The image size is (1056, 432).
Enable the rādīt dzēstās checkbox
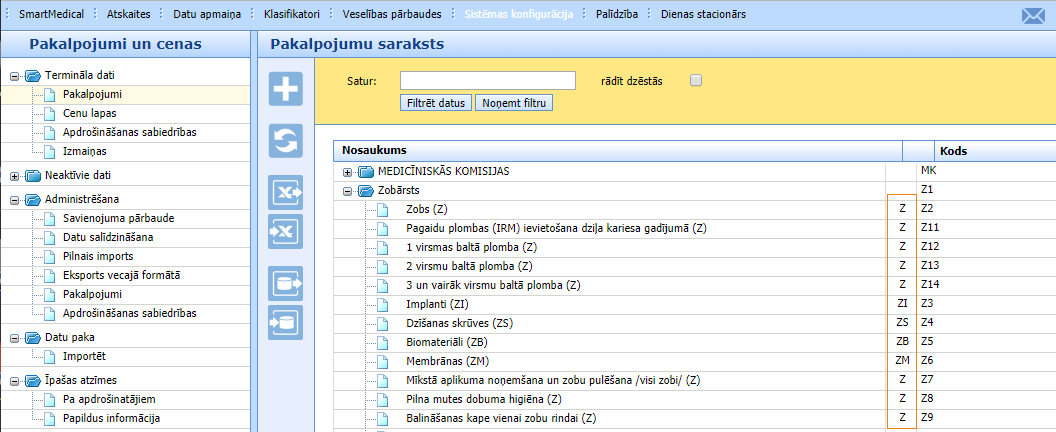coord(696,81)
